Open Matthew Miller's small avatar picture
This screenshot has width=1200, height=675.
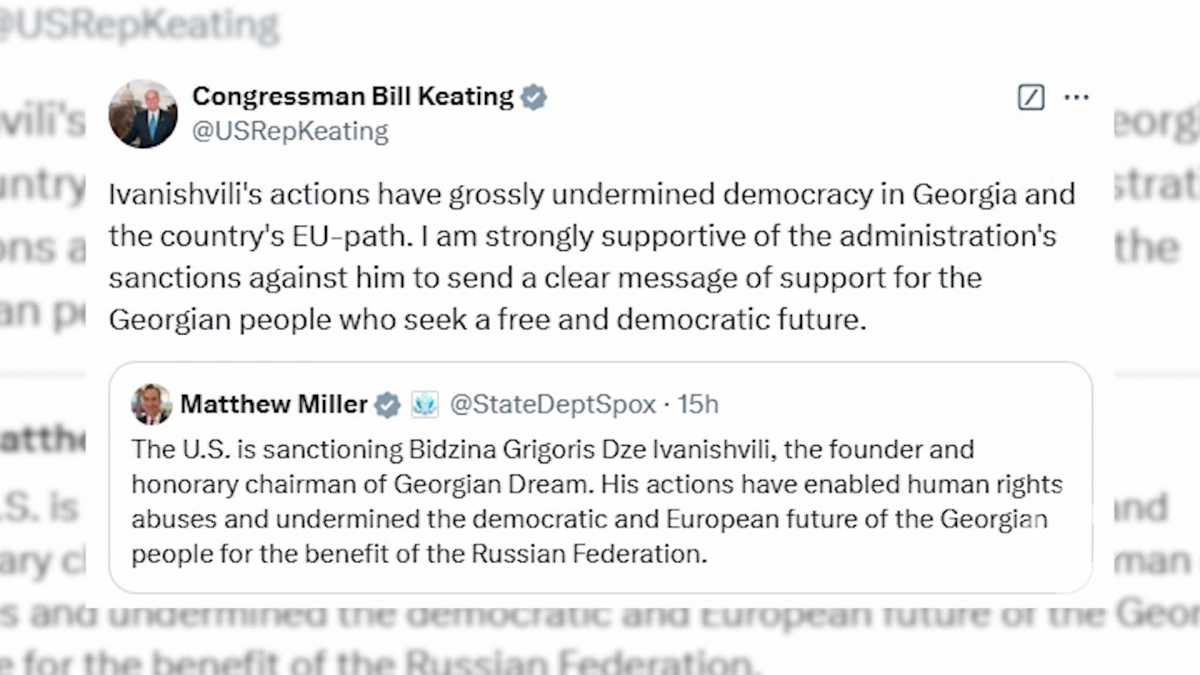coord(151,404)
